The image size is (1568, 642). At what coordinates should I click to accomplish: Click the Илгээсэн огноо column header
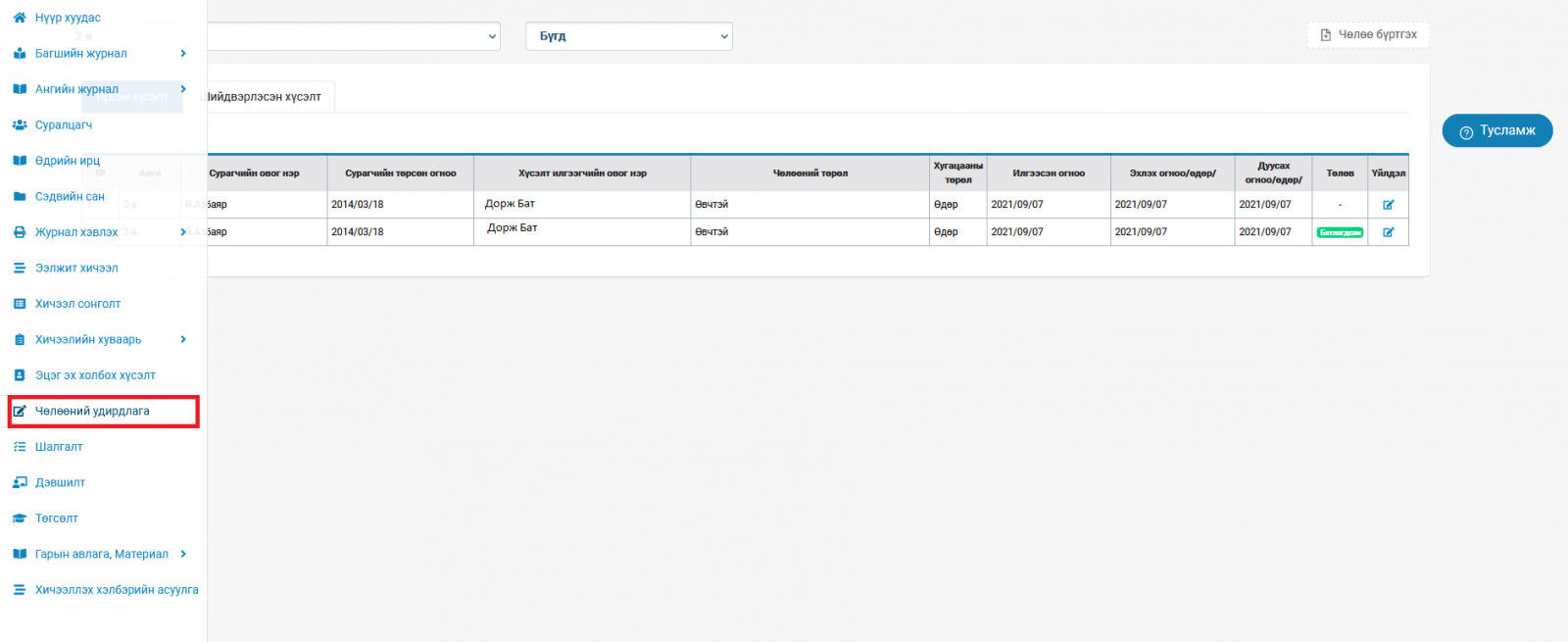point(1049,173)
